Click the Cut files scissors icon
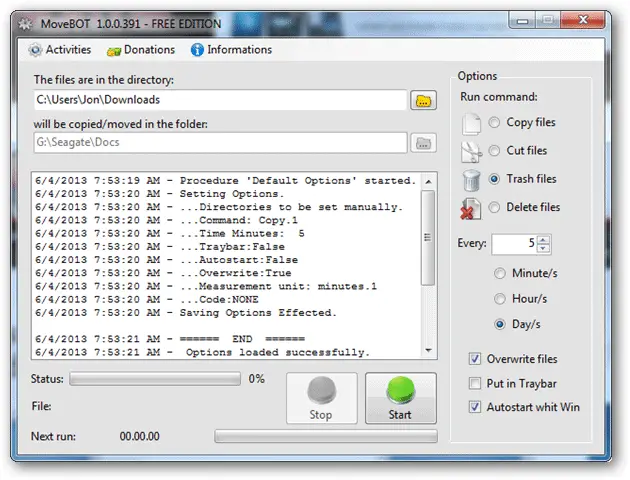The image size is (630, 480). (471, 152)
